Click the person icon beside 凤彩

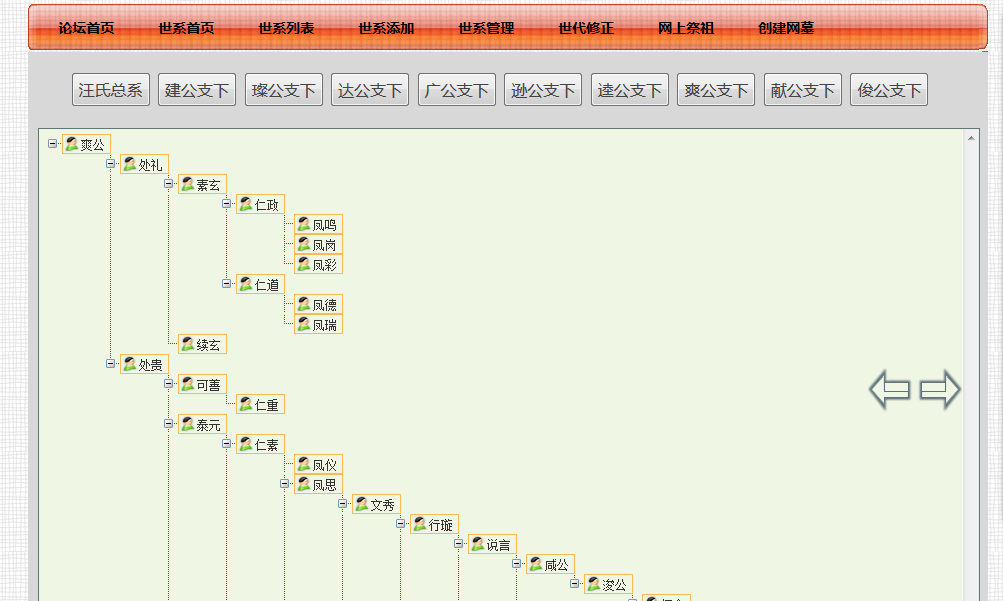coord(301,264)
